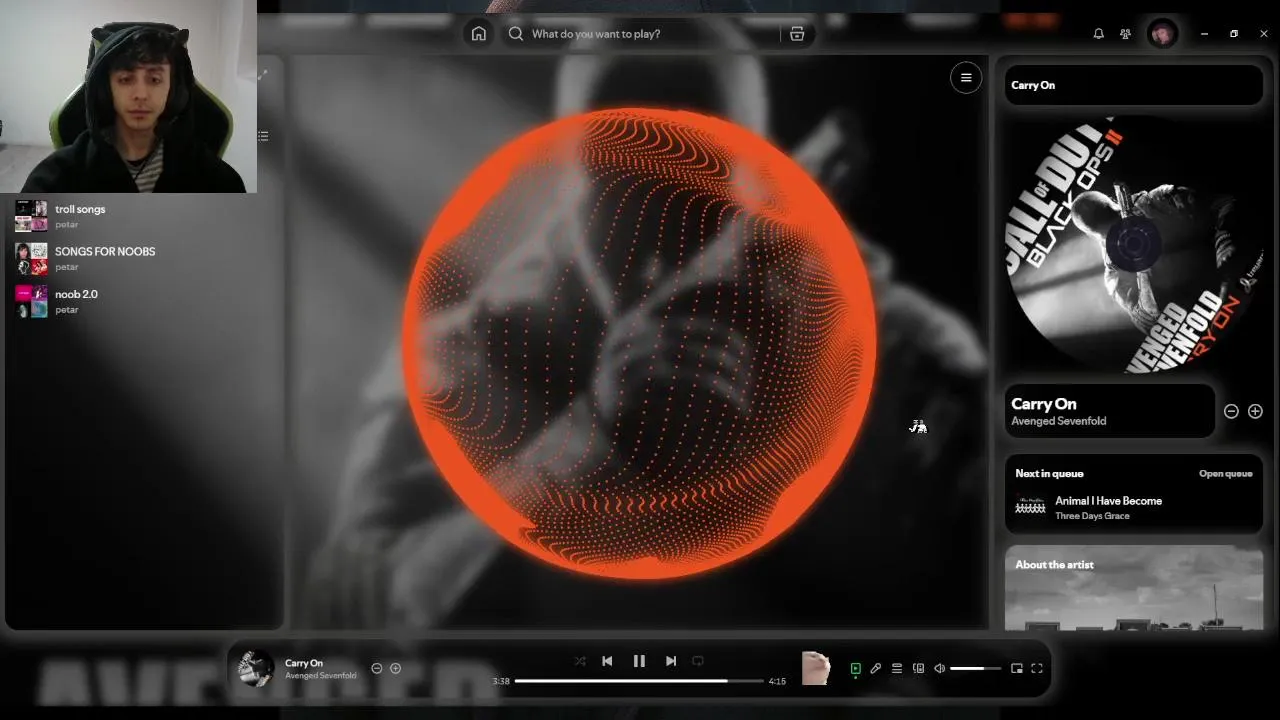Click the plus button beside the Now Playing title

click(x=1255, y=411)
